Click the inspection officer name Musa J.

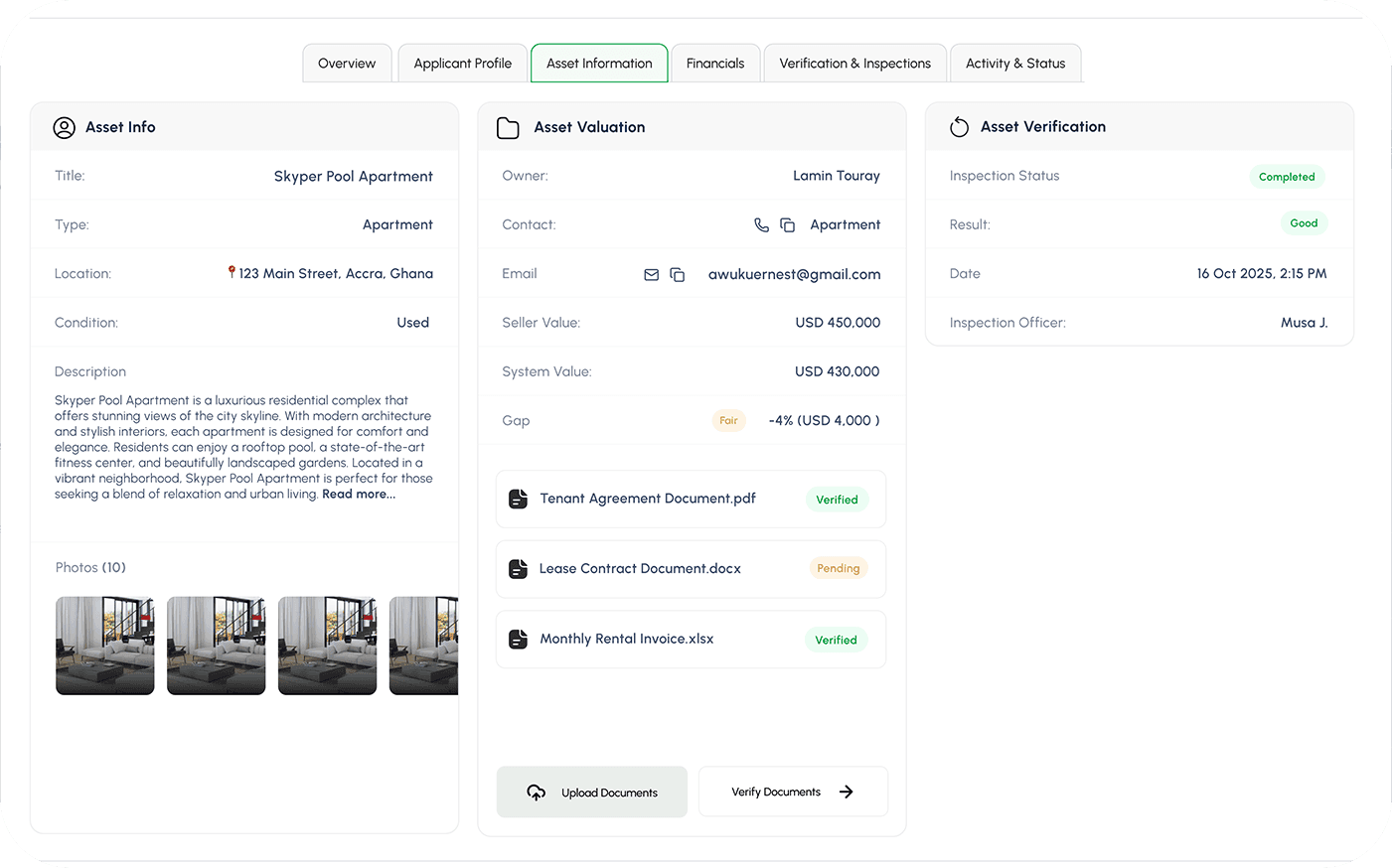click(x=1304, y=323)
